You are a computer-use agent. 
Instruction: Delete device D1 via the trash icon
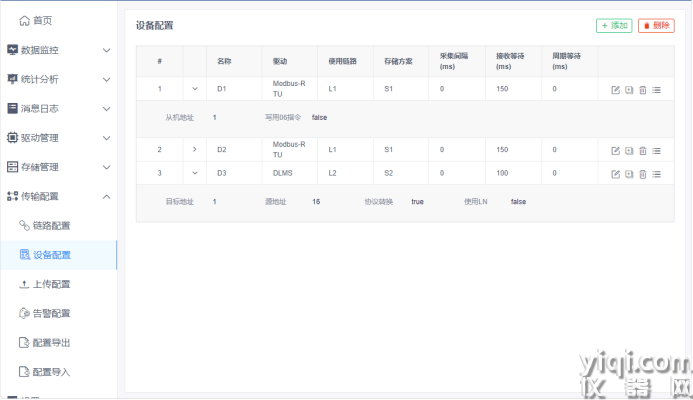point(643,90)
